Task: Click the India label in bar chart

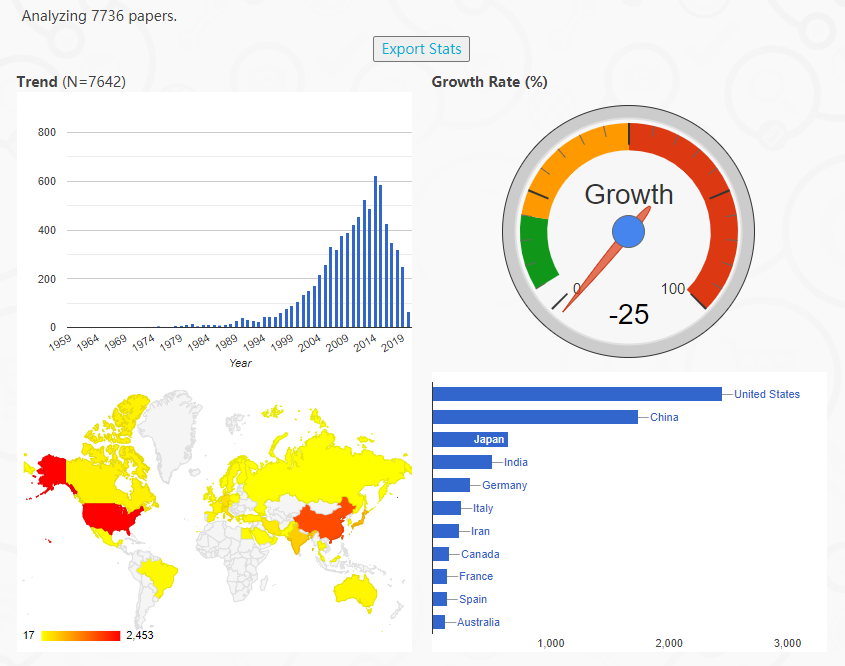Action: click(x=516, y=462)
